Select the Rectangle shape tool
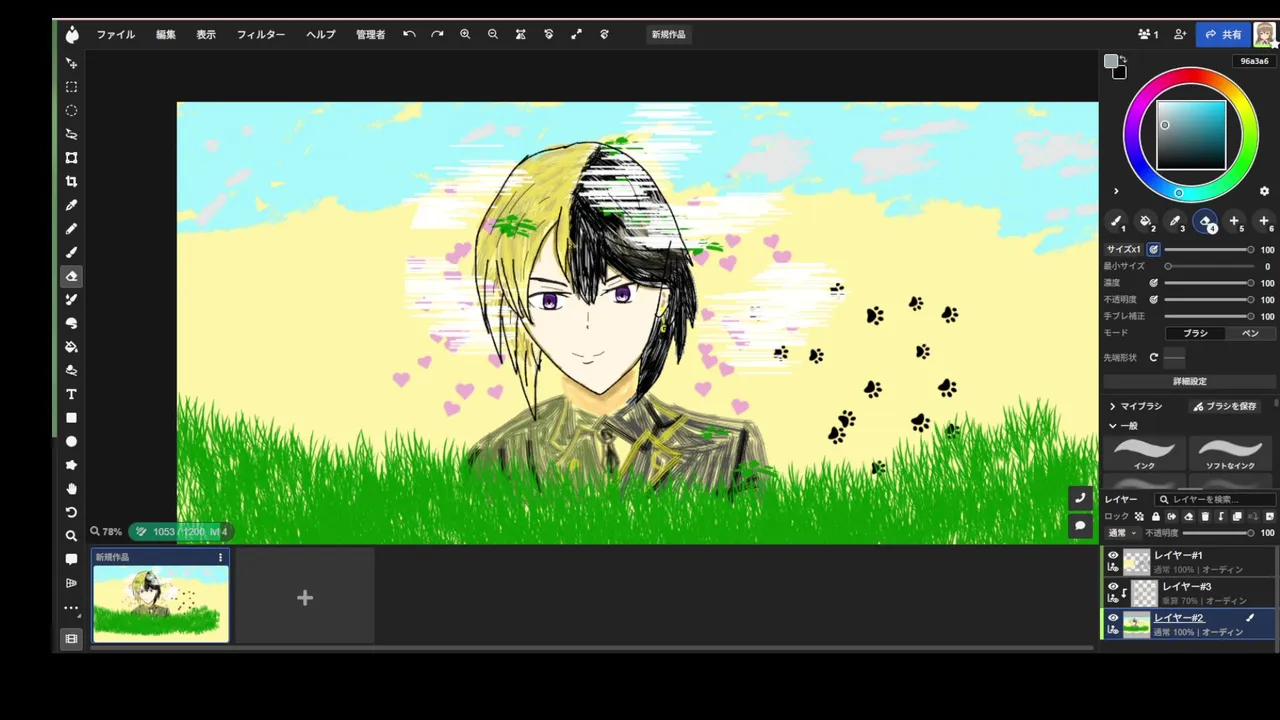1280x720 pixels. pos(71,418)
